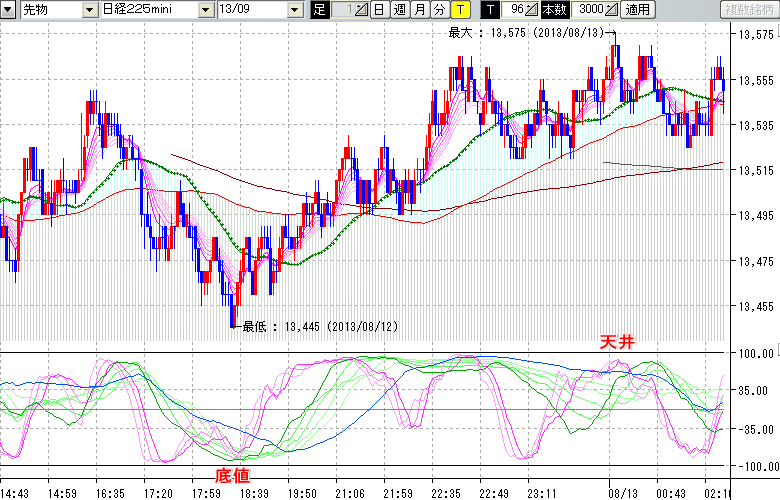This screenshot has height=500, width=780.
Task: Expand the 13/09 contract month dropdown
Action: tap(294, 10)
